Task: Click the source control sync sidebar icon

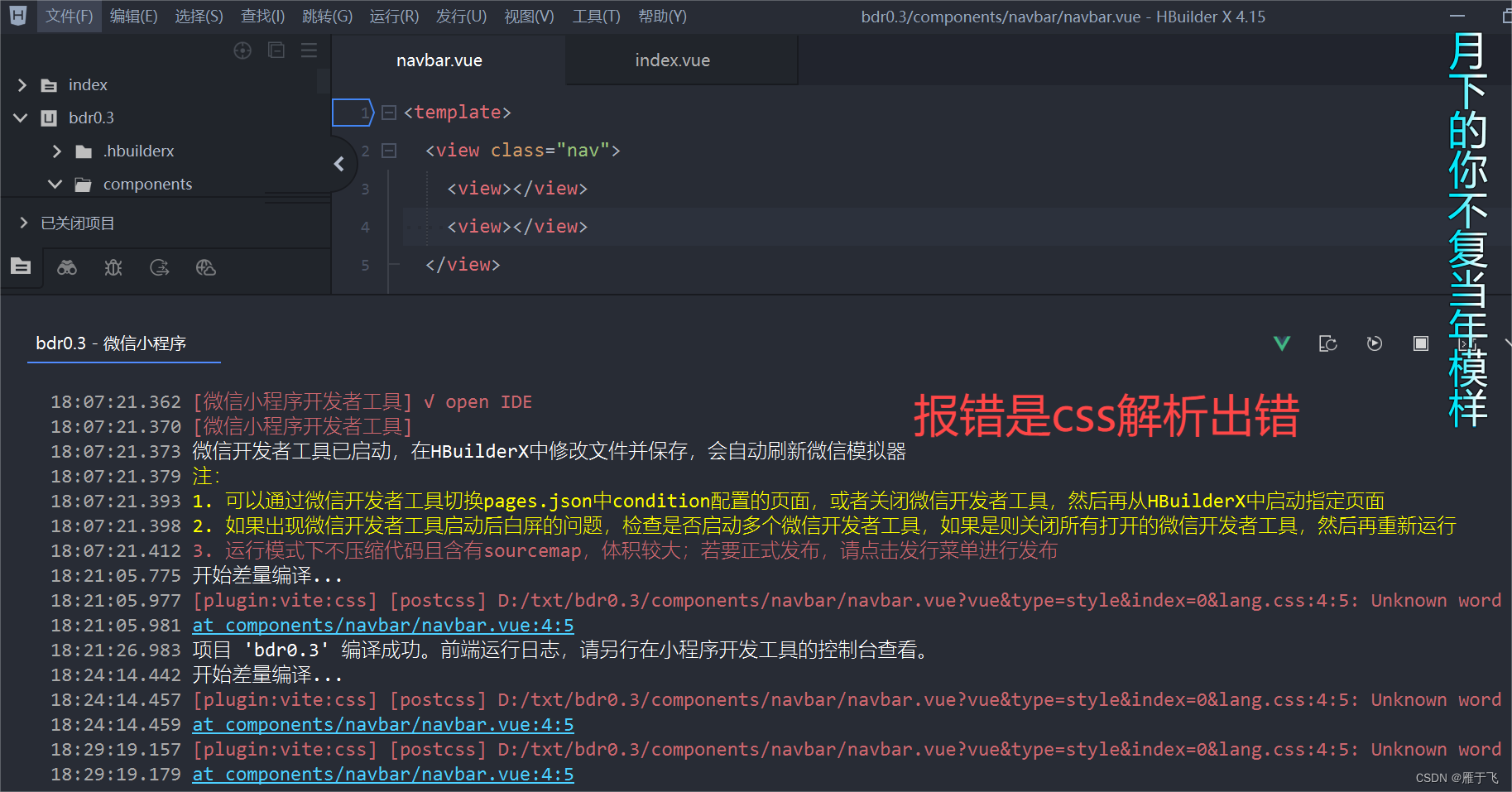Action: pyautogui.click(x=160, y=267)
